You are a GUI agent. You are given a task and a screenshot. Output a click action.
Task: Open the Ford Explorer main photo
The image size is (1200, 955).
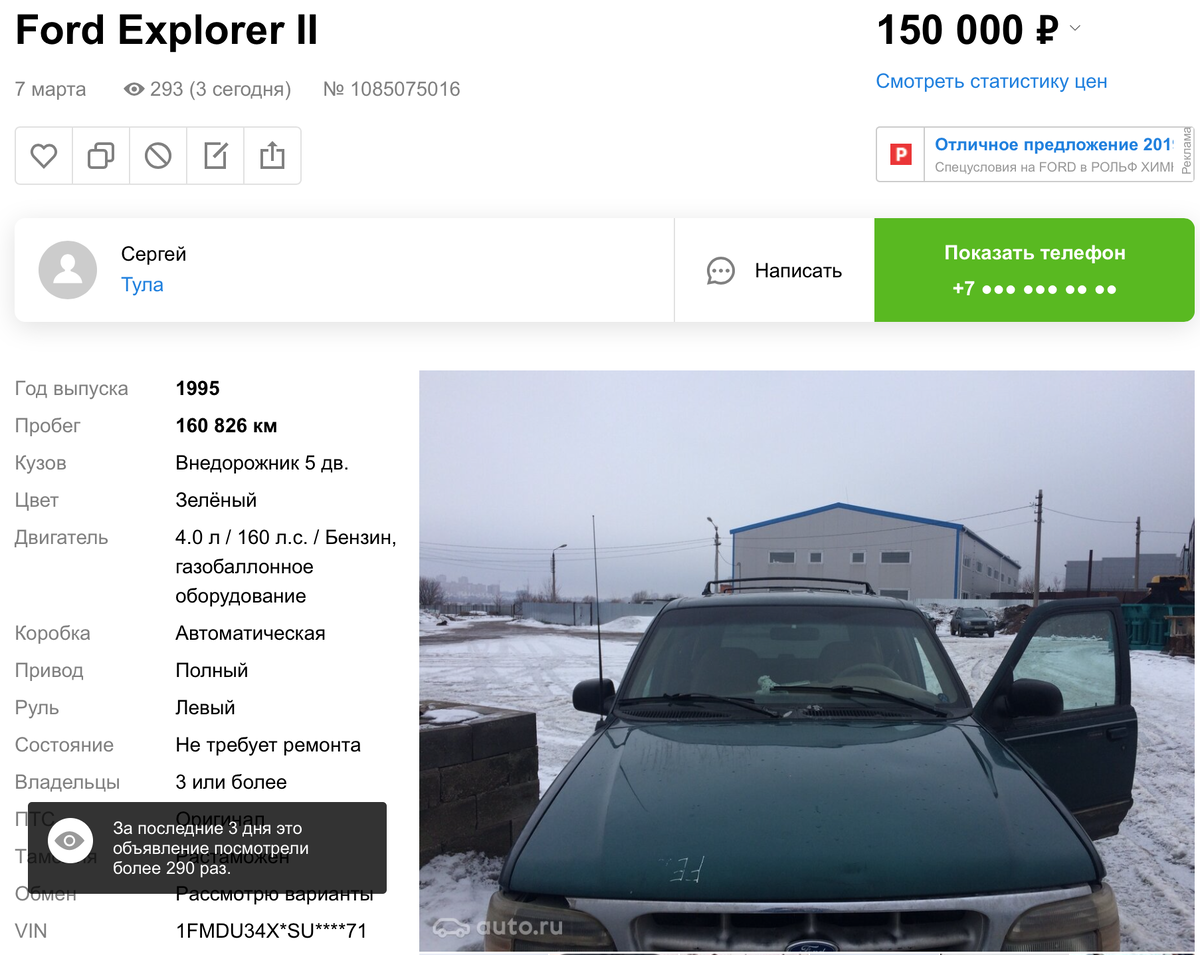tap(808, 661)
